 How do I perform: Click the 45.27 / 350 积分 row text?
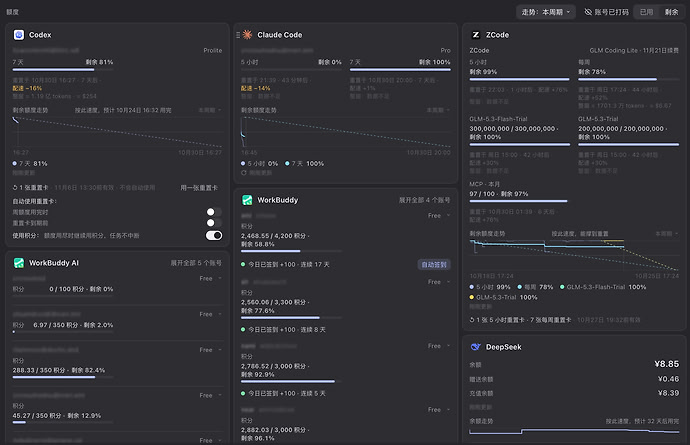[x=57, y=416]
